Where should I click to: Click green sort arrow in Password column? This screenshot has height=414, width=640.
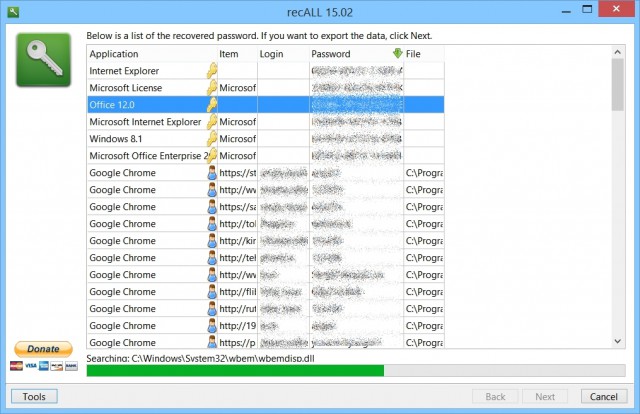[398, 53]
